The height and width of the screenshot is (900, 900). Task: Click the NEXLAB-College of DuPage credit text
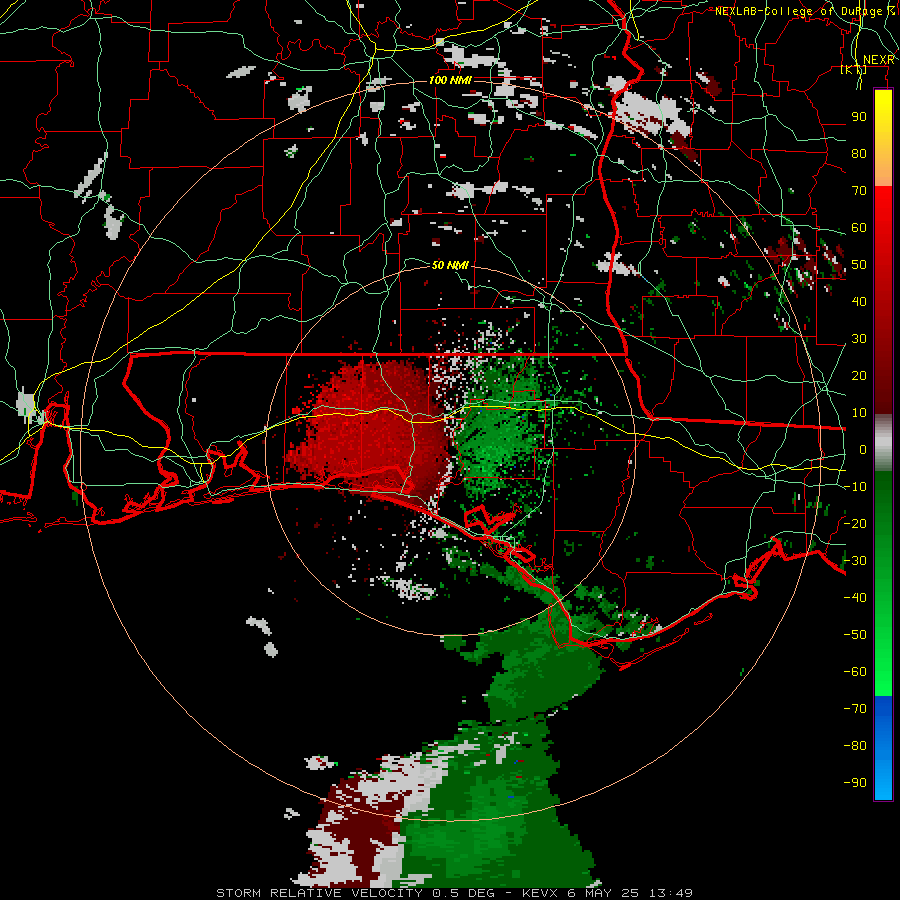pos(804,11)
